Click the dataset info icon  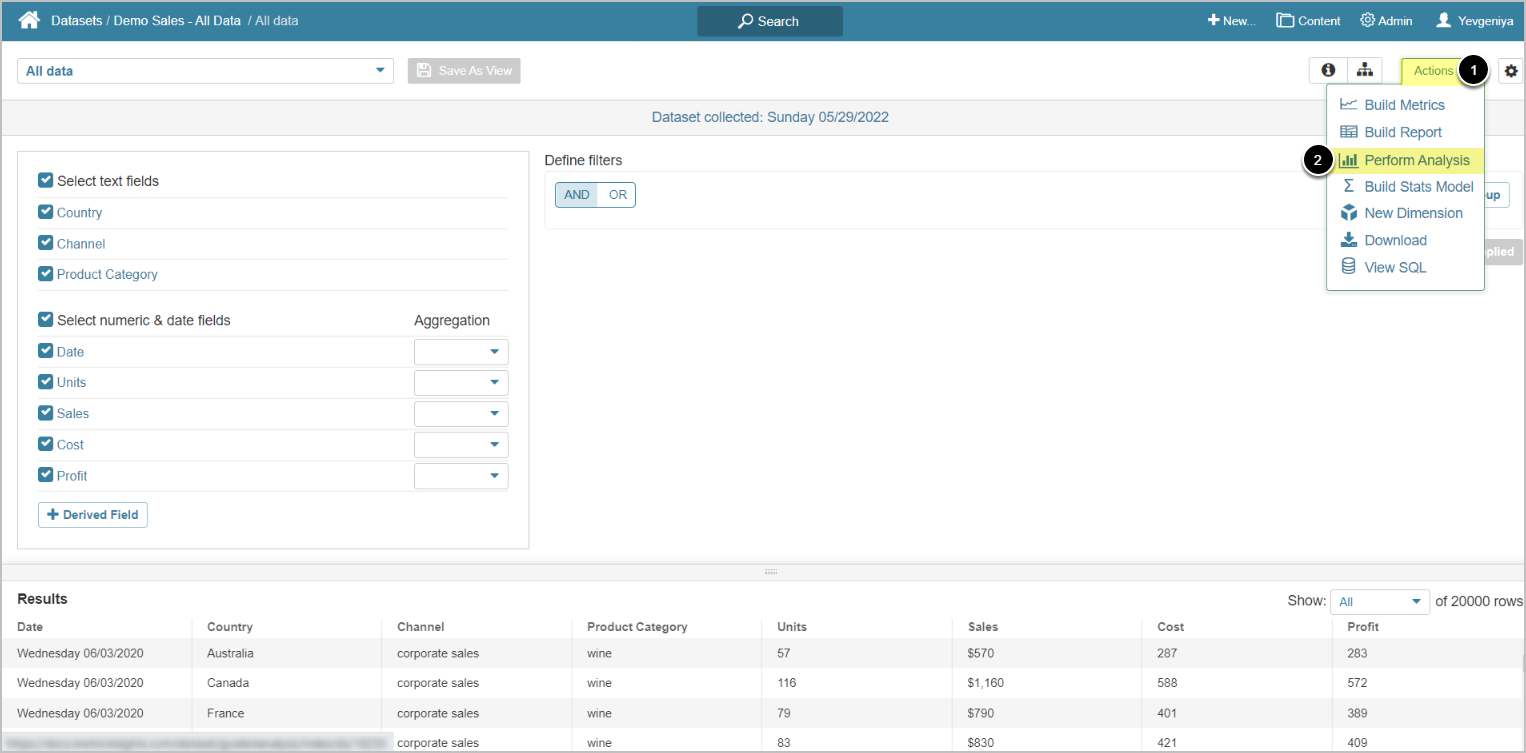click(x=1328, y=70)
